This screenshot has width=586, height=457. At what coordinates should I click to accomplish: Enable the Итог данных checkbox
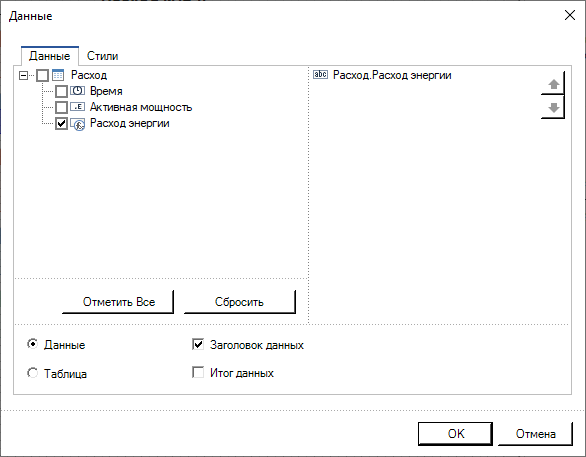[x=198, y=372]
